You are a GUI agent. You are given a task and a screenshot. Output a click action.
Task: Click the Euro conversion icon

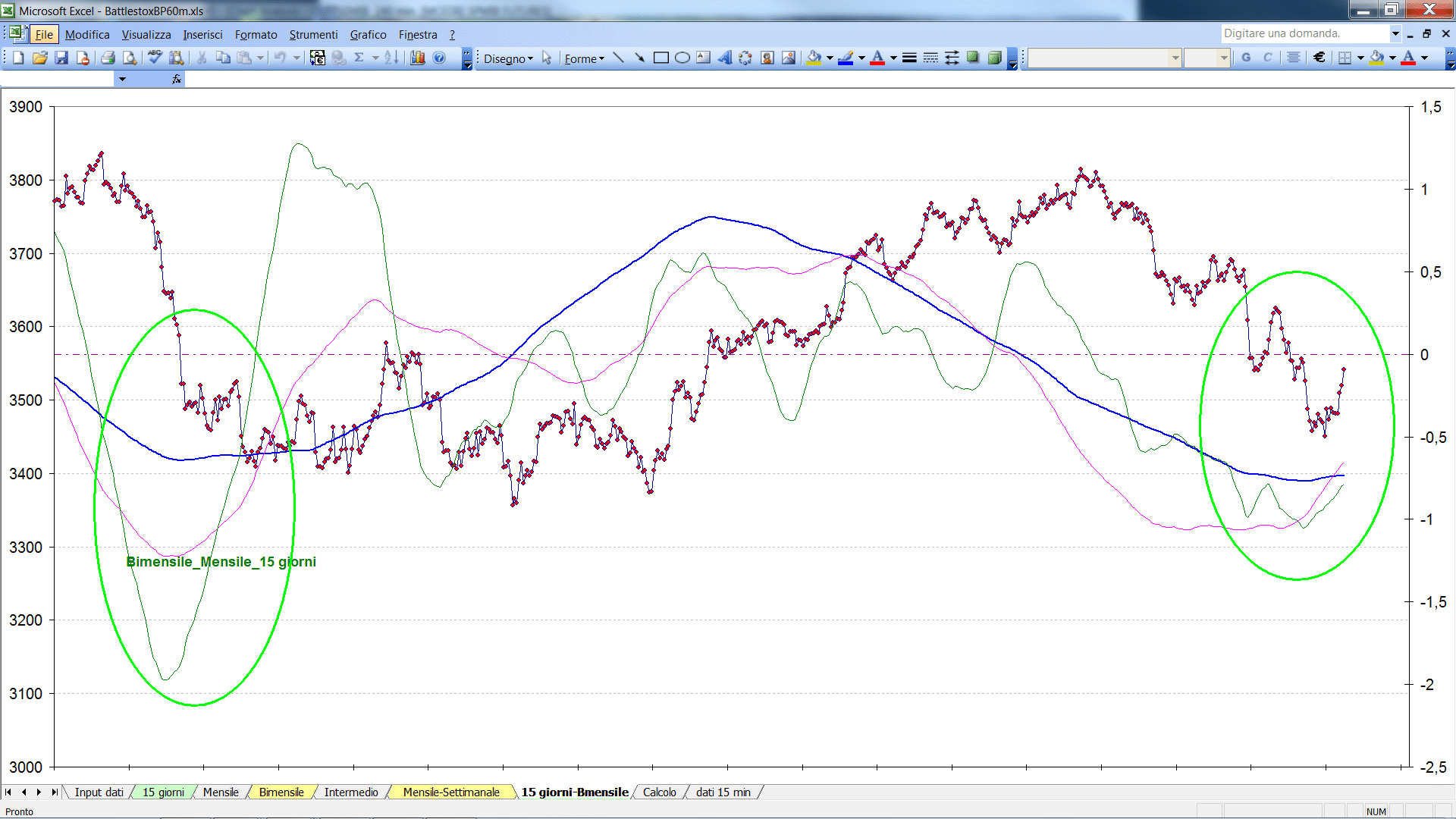[x=318, y=58]
